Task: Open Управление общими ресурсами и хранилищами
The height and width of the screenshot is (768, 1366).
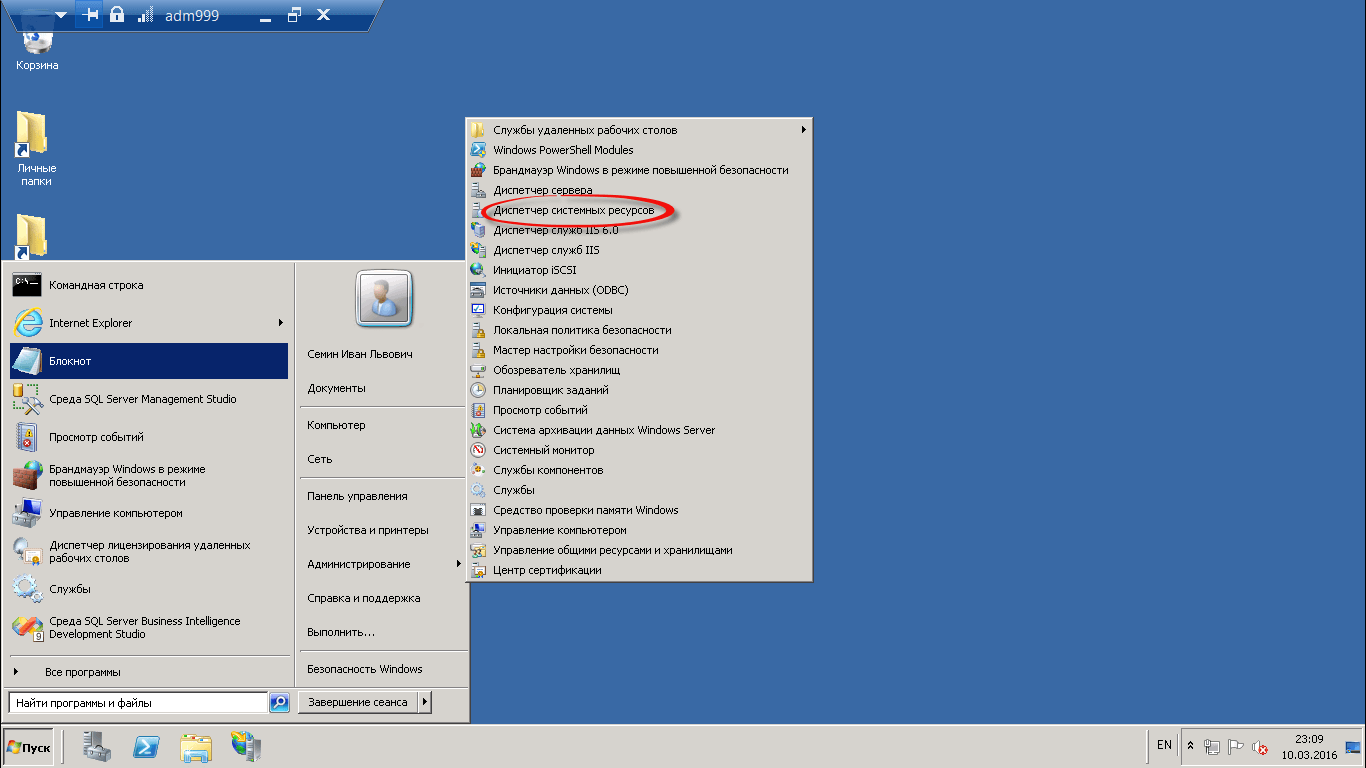Action: 639,550
